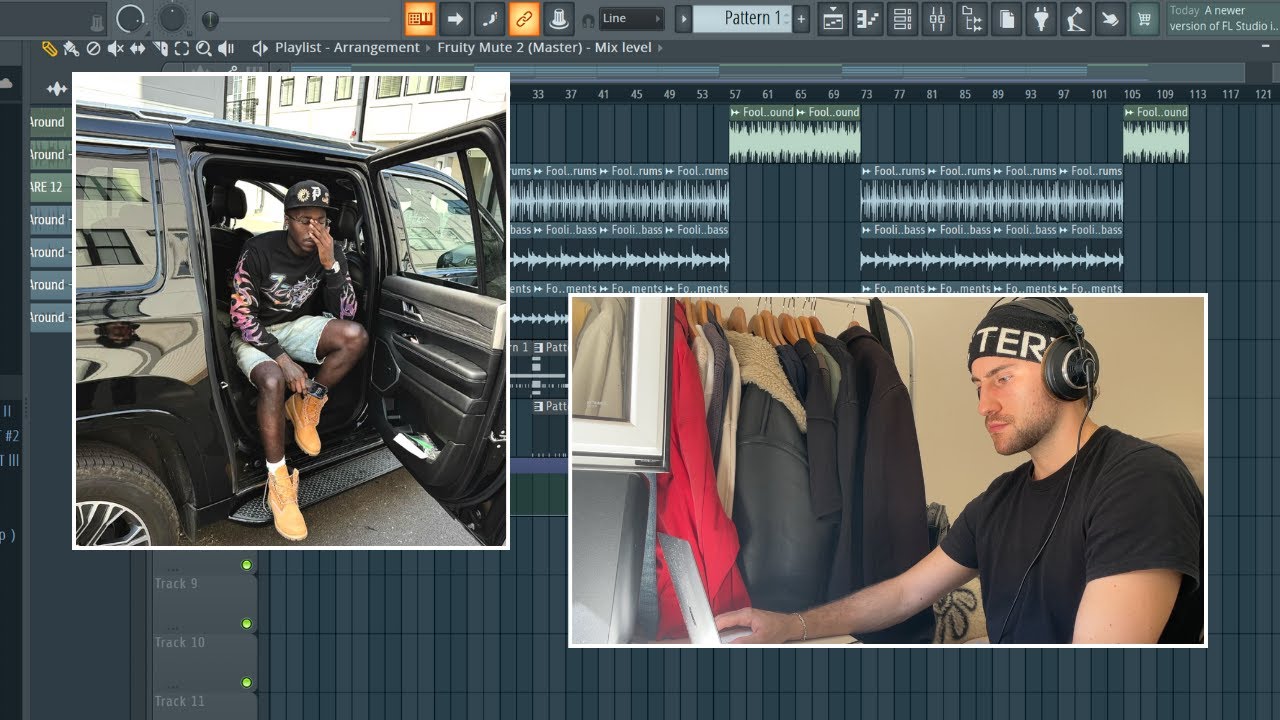Select the Playback tool with the speaker icon
The image size is (1280, 720).
tap(226, 48)
